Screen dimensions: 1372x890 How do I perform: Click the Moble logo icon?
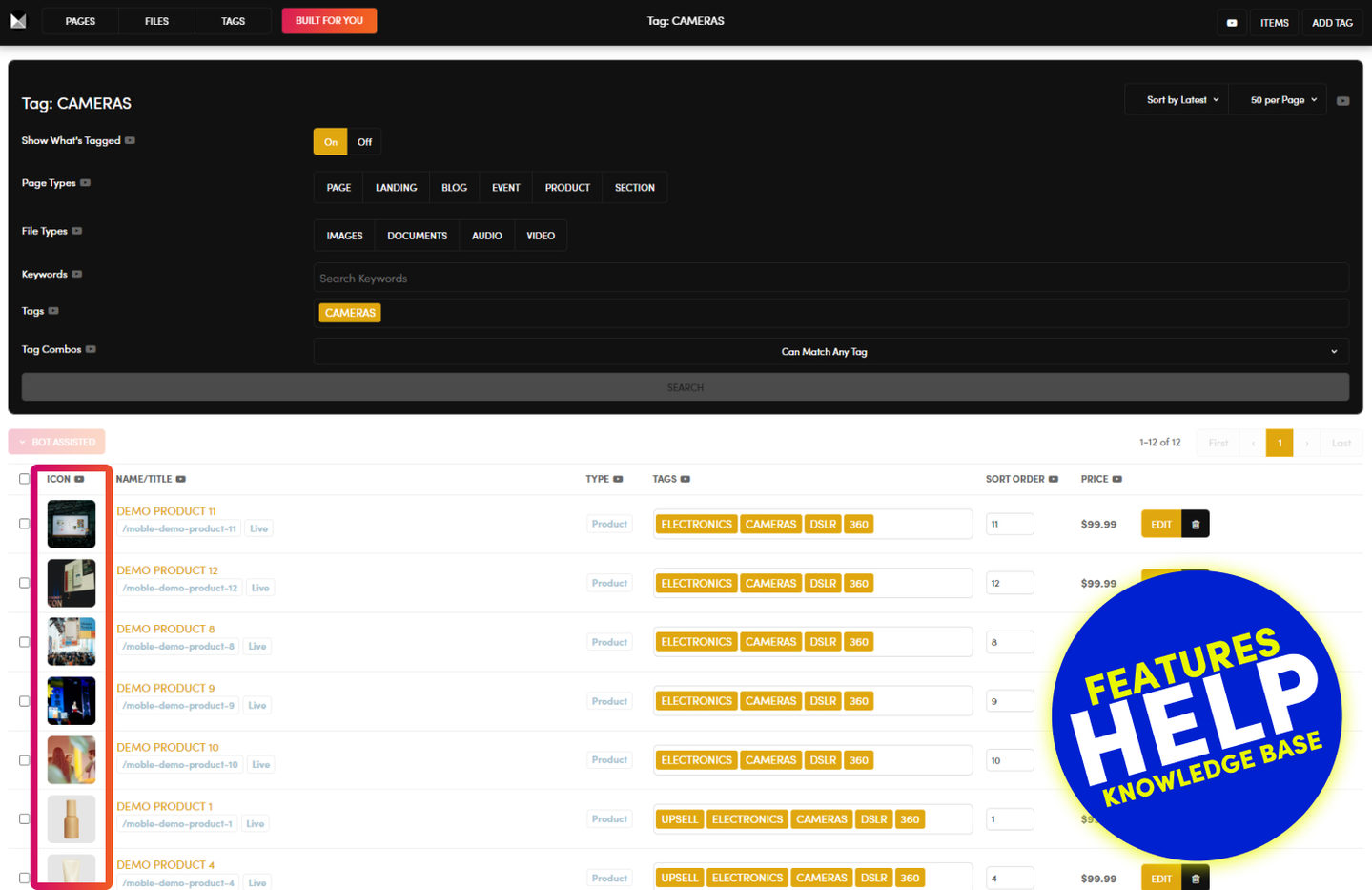18,21
